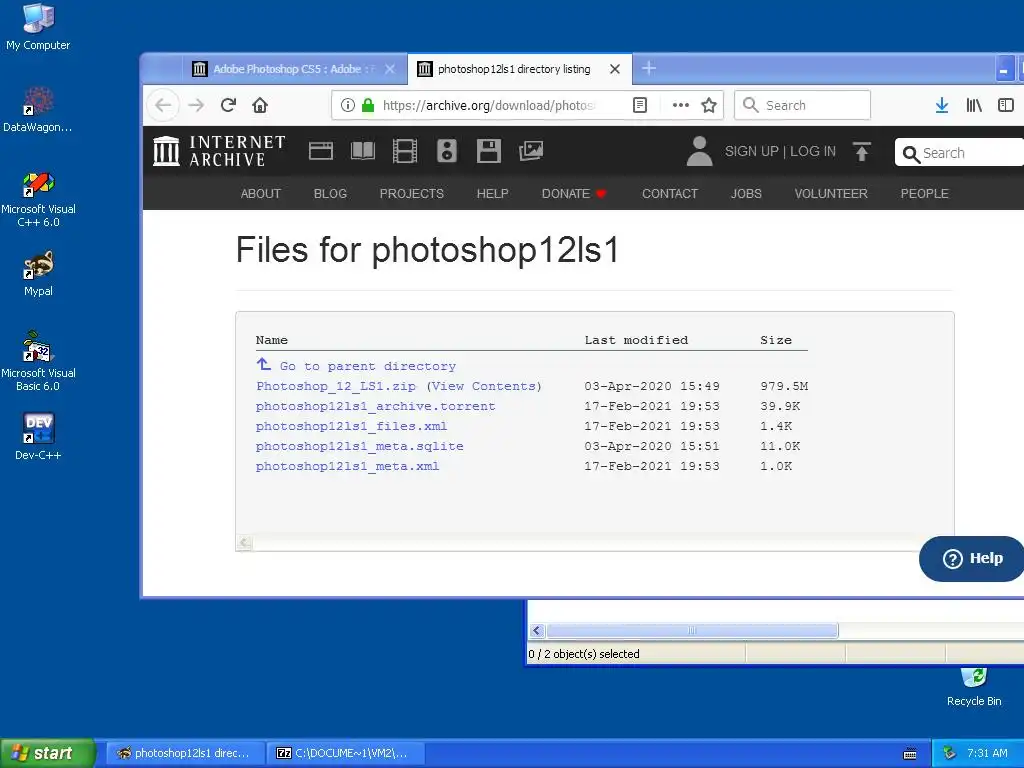Open the browser library icon
The width and height of the screenshot is (1024, 768).
click(x=974, y=105)
